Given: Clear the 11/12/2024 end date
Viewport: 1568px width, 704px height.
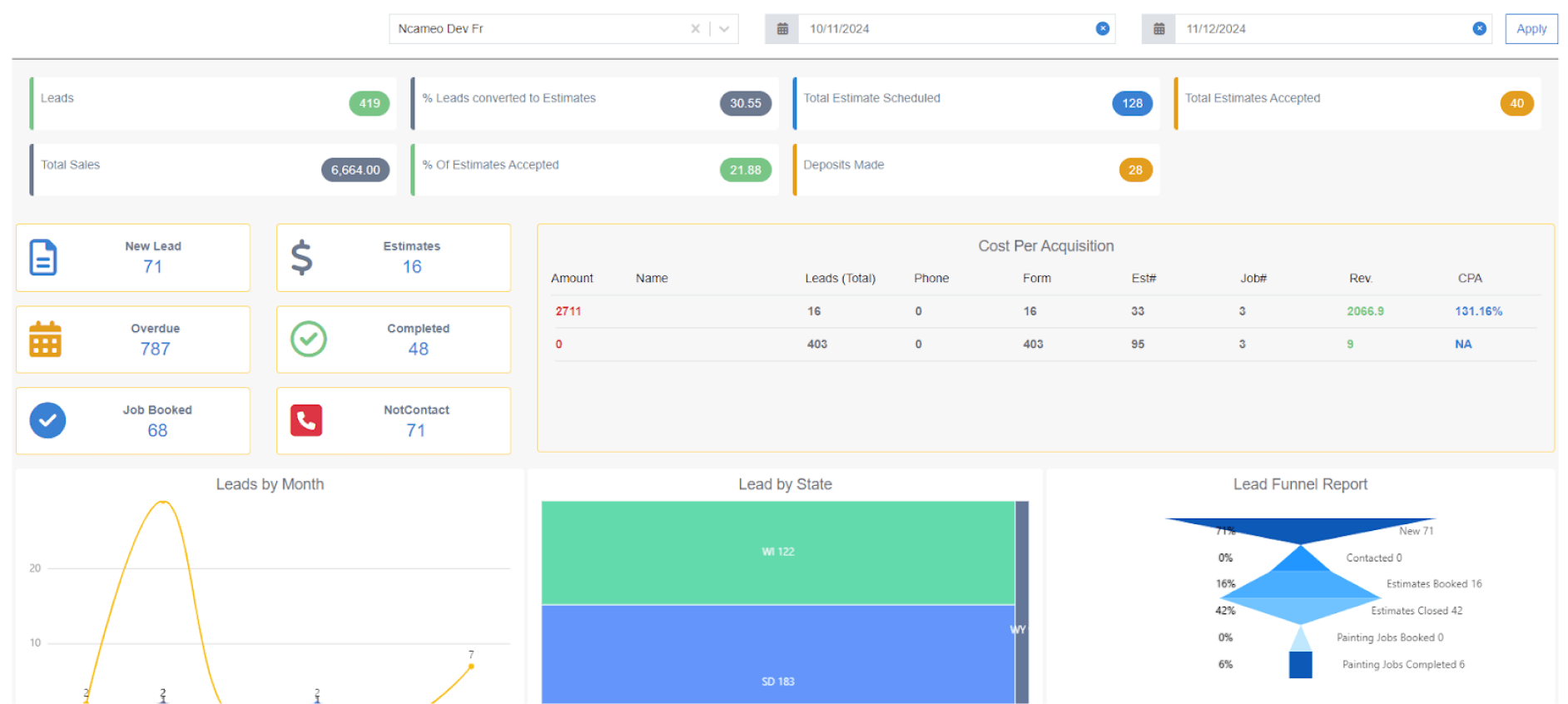Looking at the screenshot, I should tap(1479, 29).
